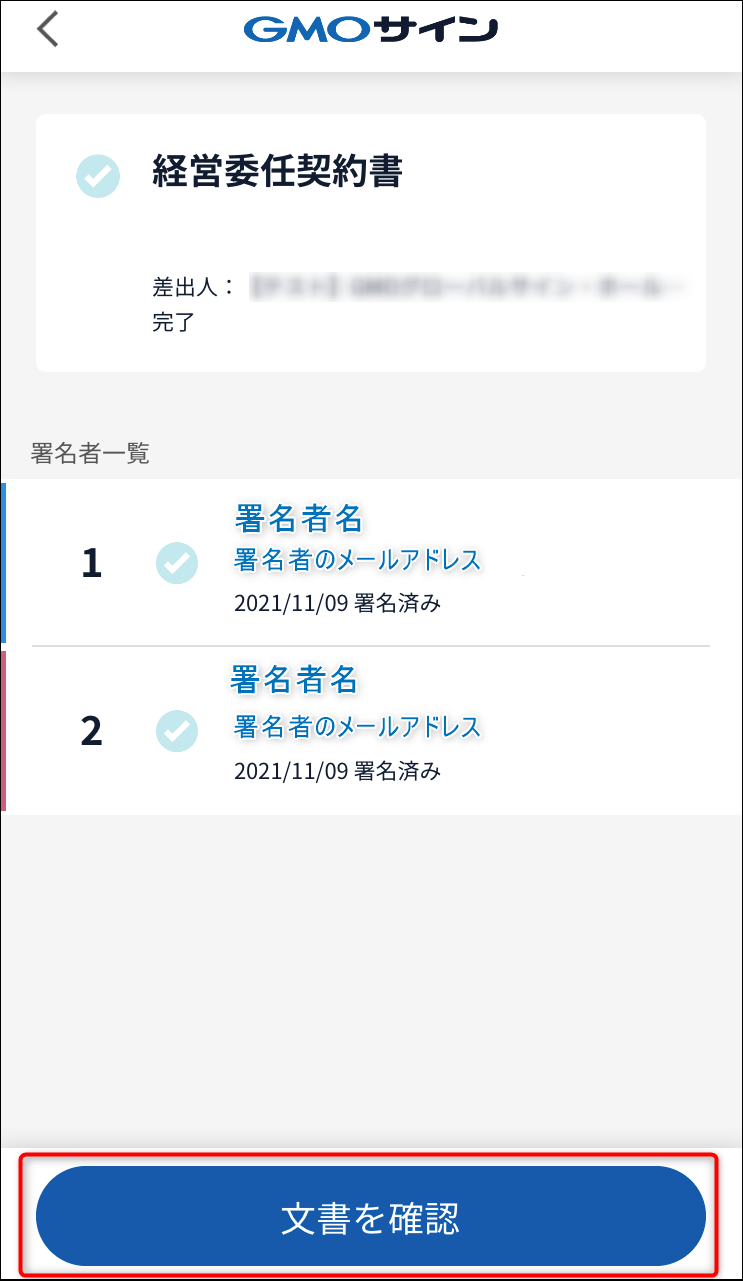743x1281 pixels.
Task: Select the document summary card
Action: (371, 243)
